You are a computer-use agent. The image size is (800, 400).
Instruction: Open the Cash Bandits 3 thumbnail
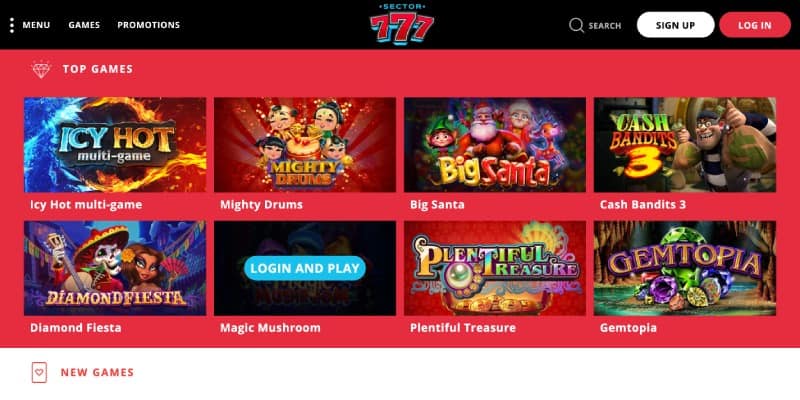685,144
